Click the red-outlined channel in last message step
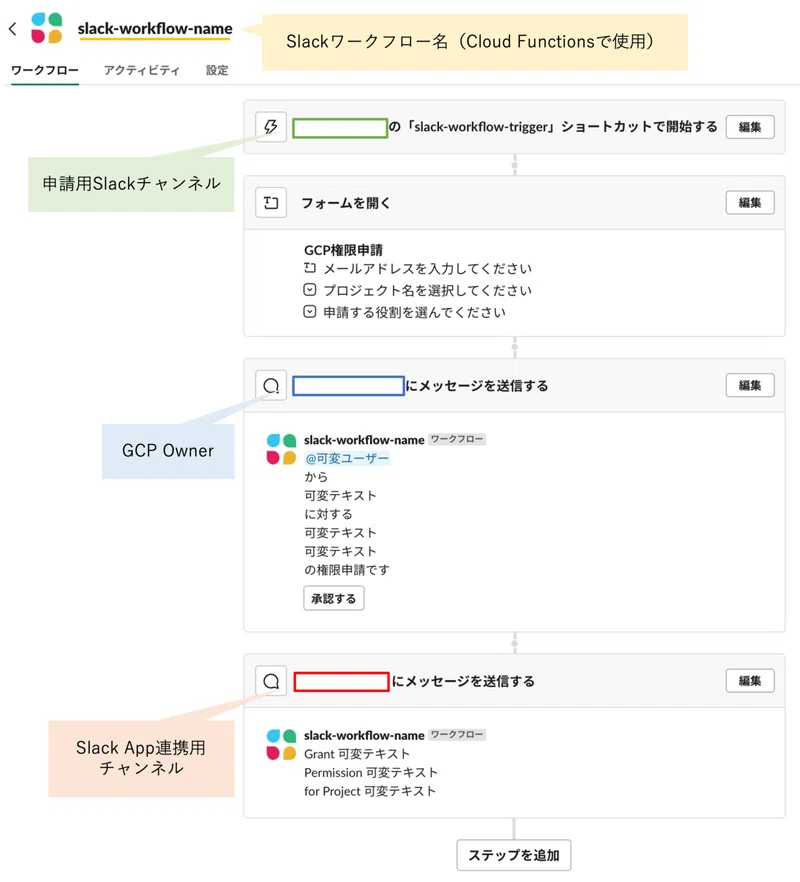Screen dimensions: 800x882 [x=341, y=682]
